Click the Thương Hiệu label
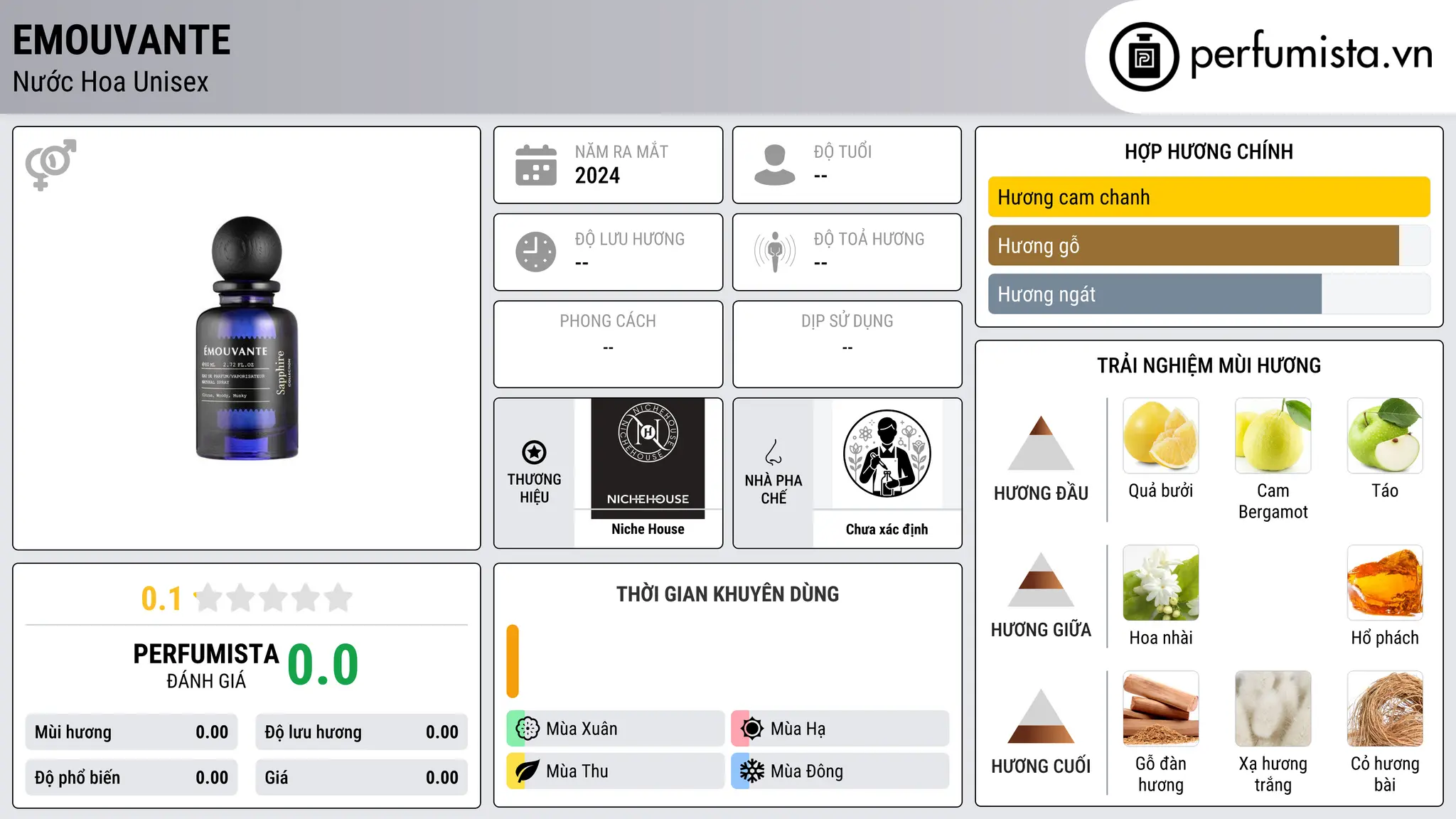This screenshot has height=819, width=1456. [534, 488]
